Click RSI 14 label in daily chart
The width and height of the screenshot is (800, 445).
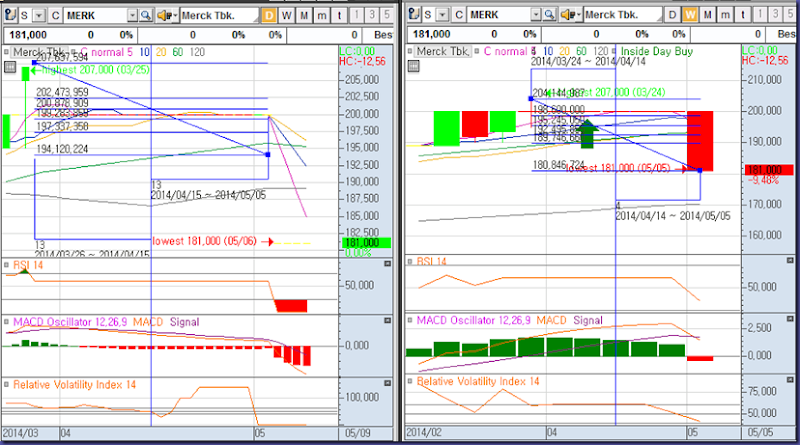click(28, 265)
